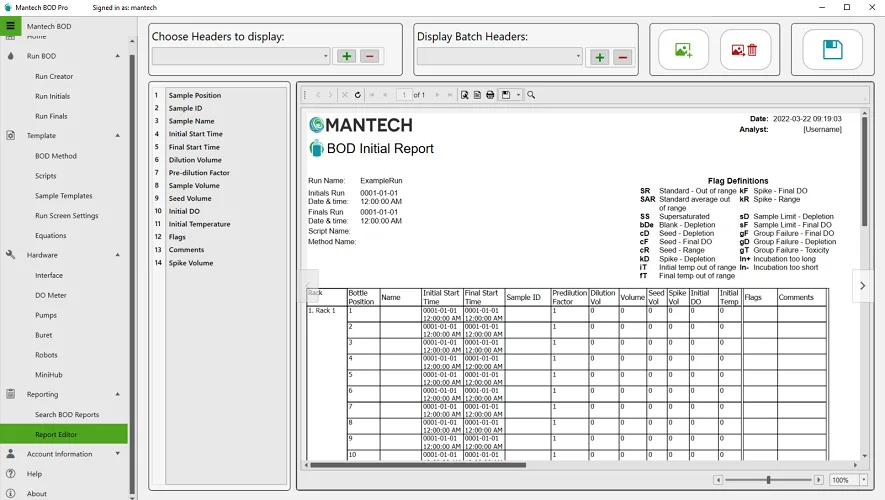Click the report viewer Forward arrow

pos(330,95)
